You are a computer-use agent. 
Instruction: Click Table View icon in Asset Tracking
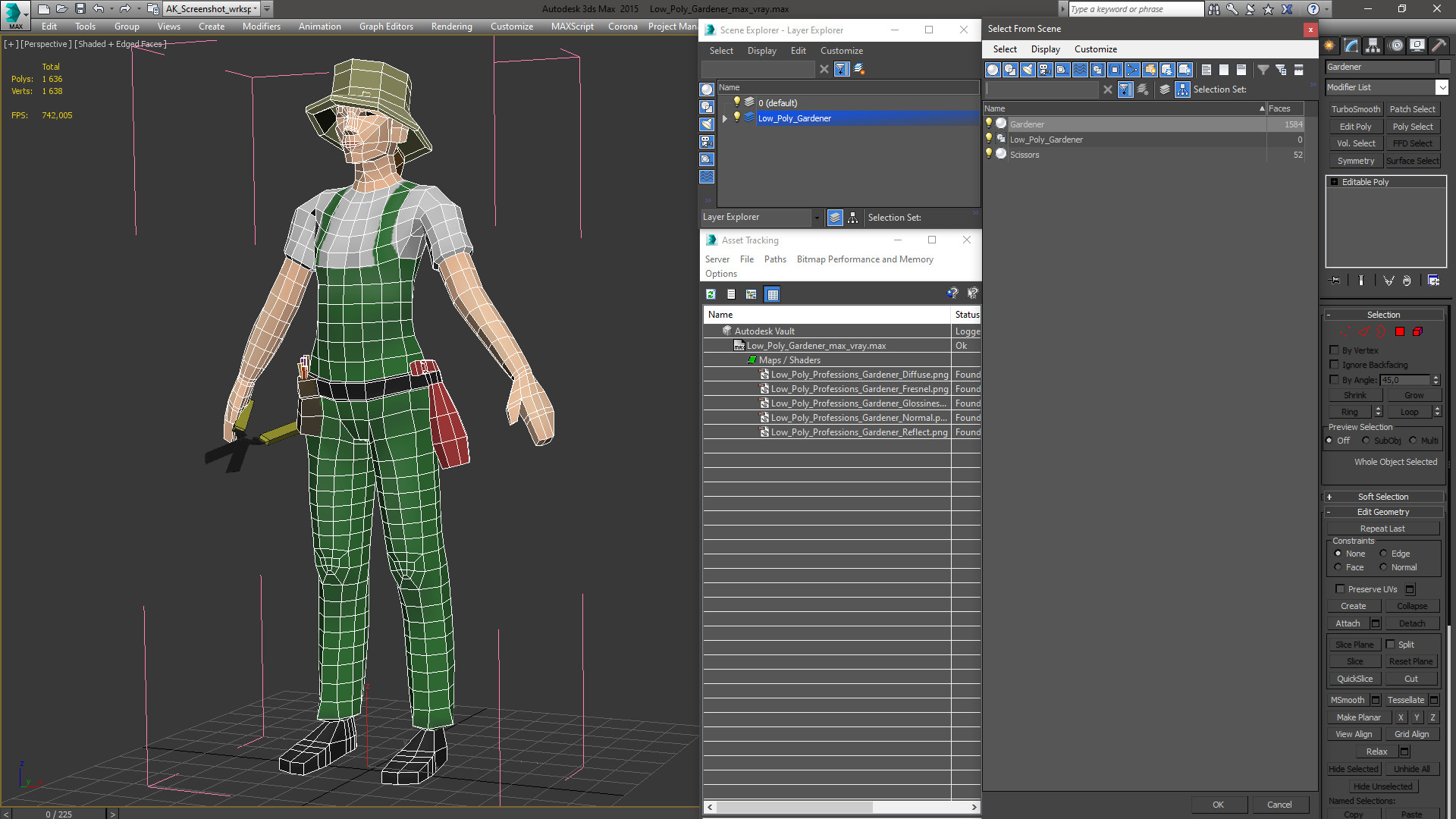772,294
